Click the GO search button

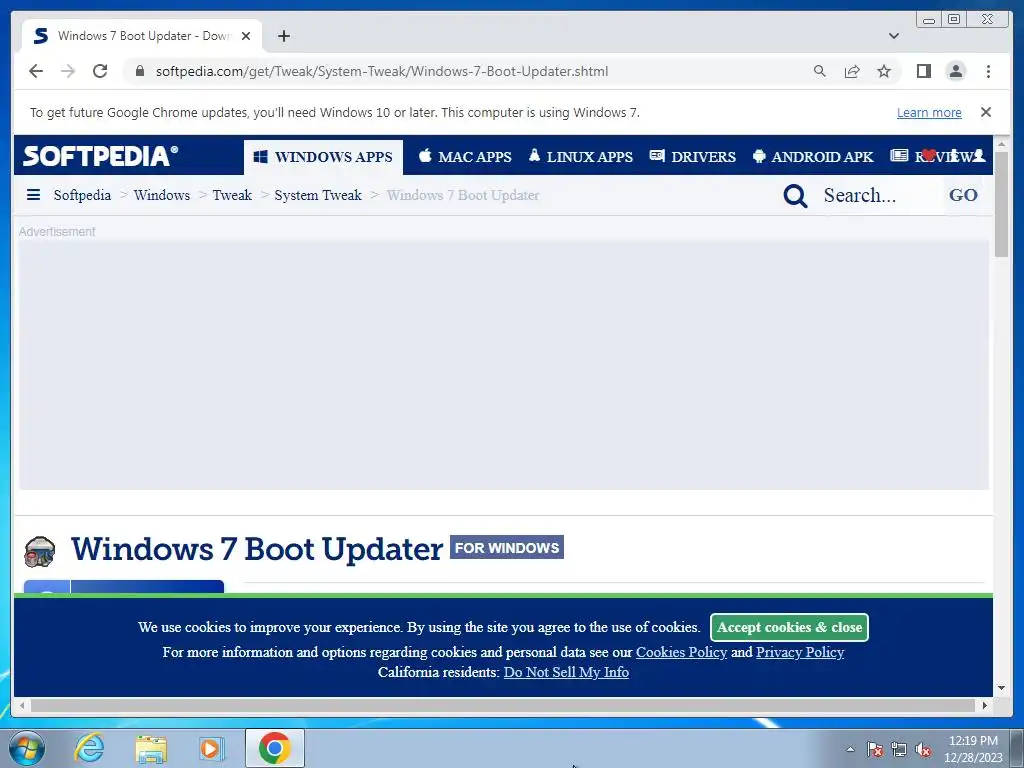pos(963,195)
